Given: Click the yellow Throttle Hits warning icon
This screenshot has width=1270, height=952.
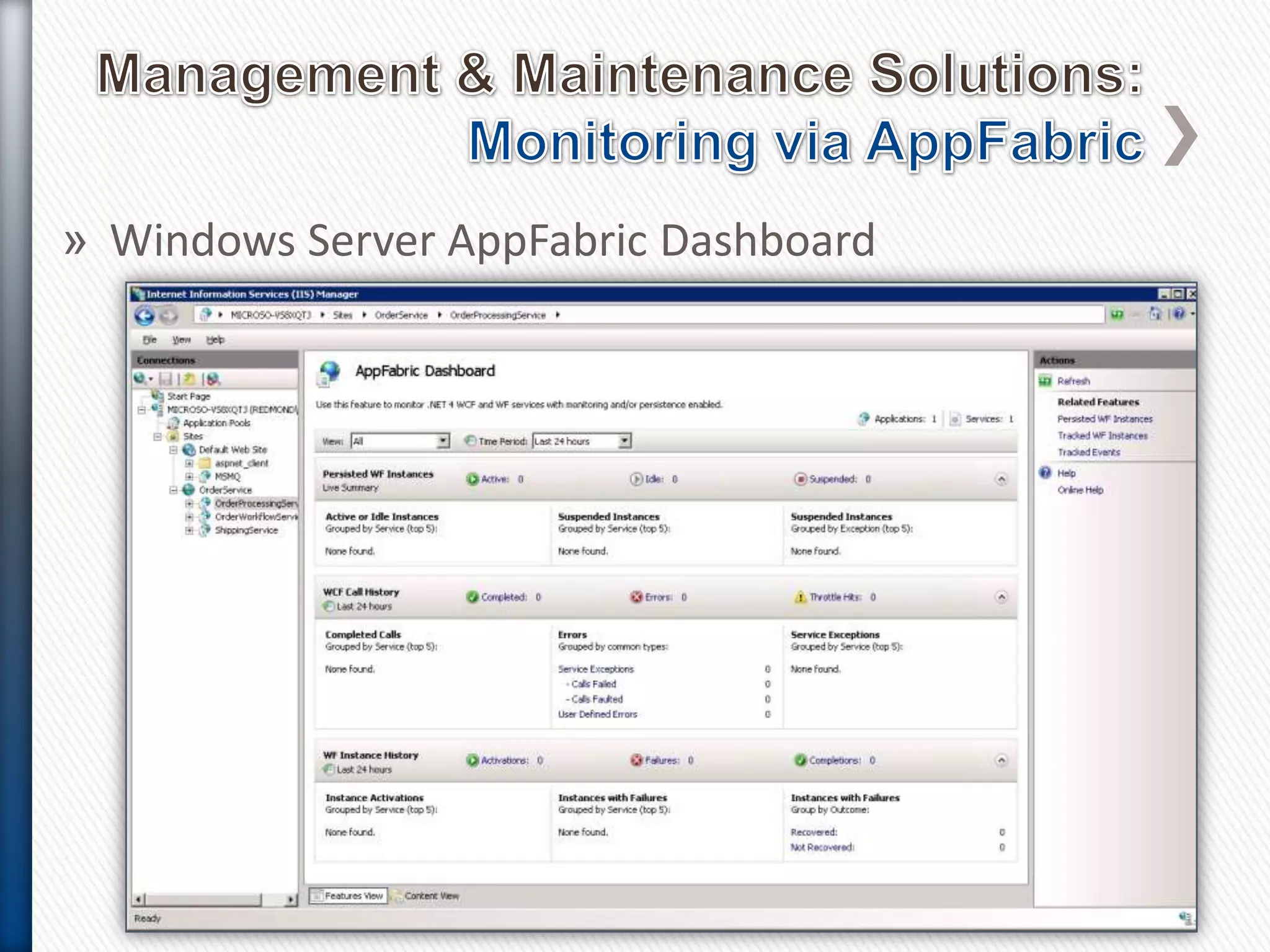Looking at the screenshot, I should pos(801,597).
